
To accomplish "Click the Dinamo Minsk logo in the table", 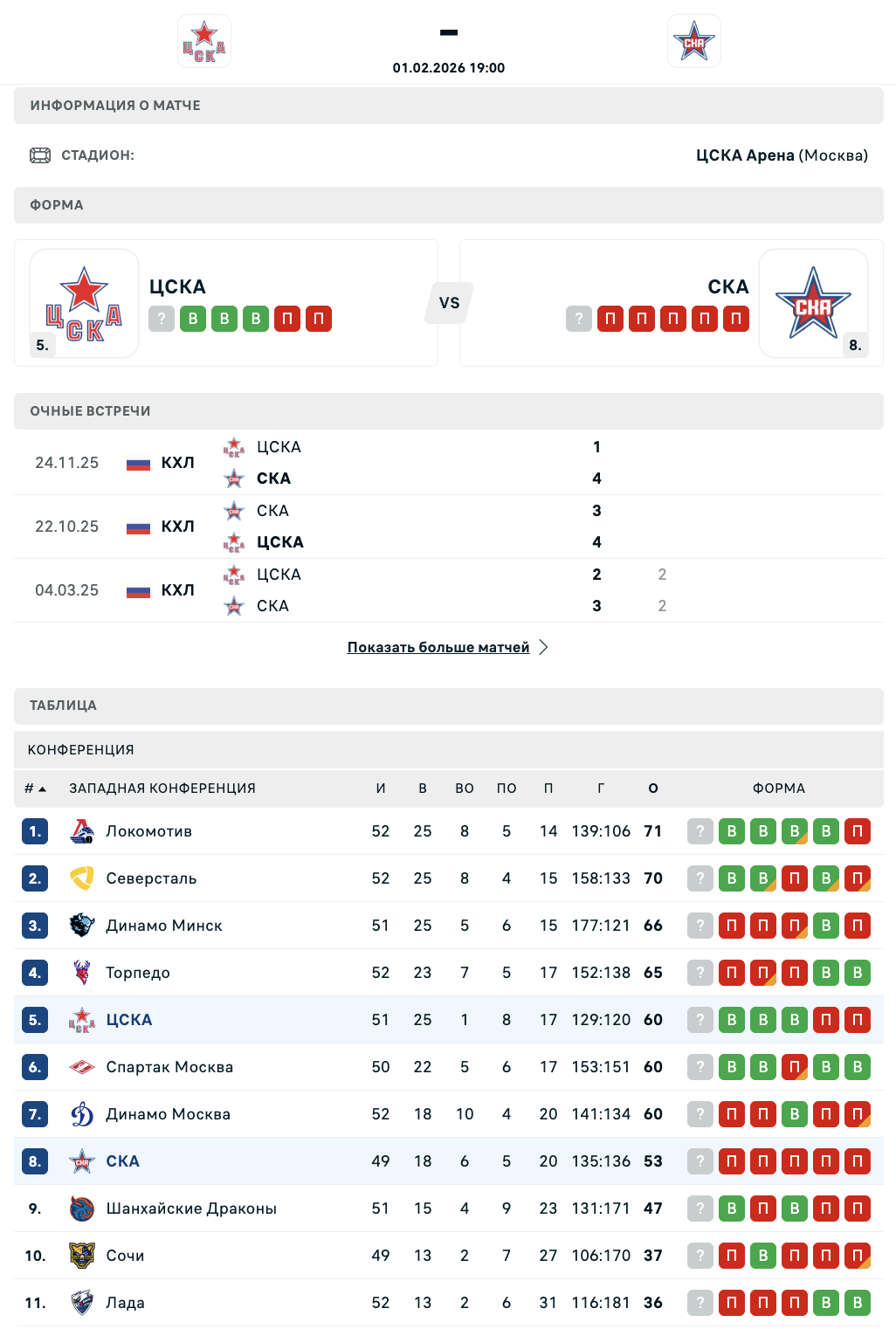I will [82, 926].
